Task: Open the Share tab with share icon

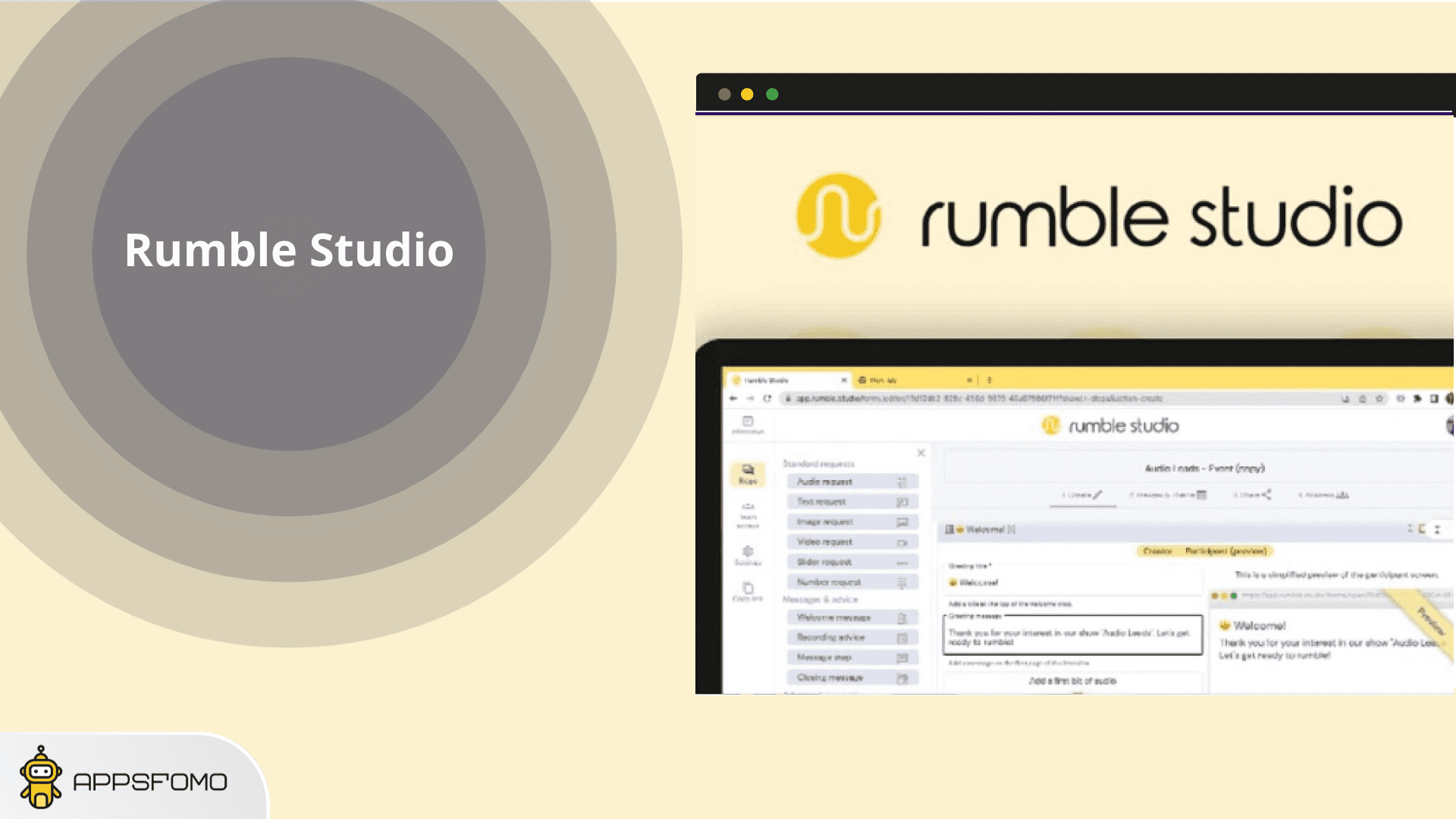Action: [x=1252, y=495]
